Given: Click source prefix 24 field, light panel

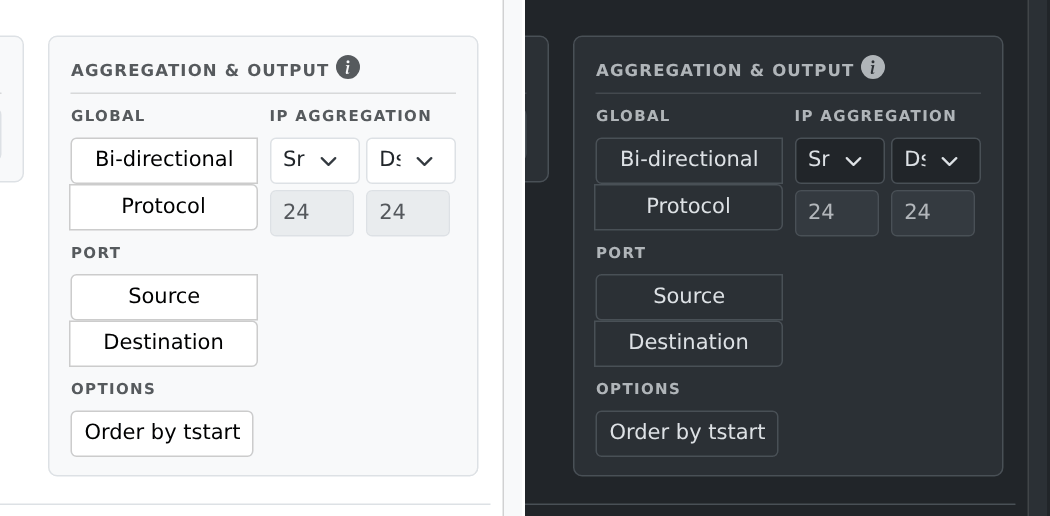Looking at the screenshot, I should [312, 213].
